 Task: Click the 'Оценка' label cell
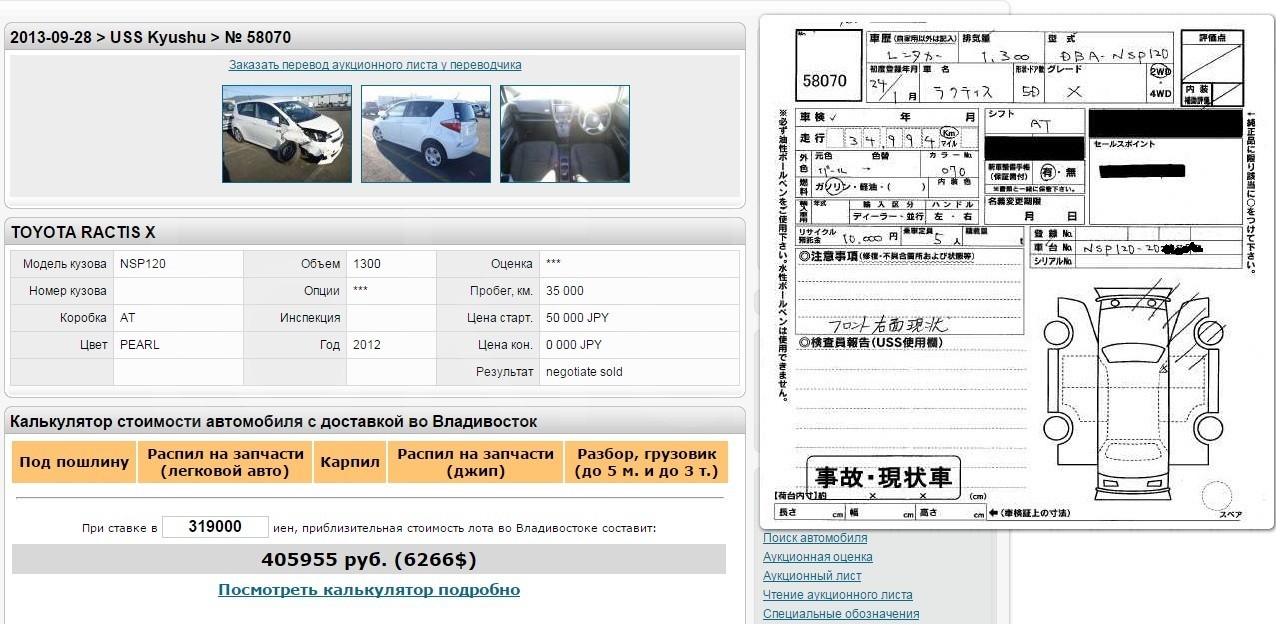click(488, 264)
